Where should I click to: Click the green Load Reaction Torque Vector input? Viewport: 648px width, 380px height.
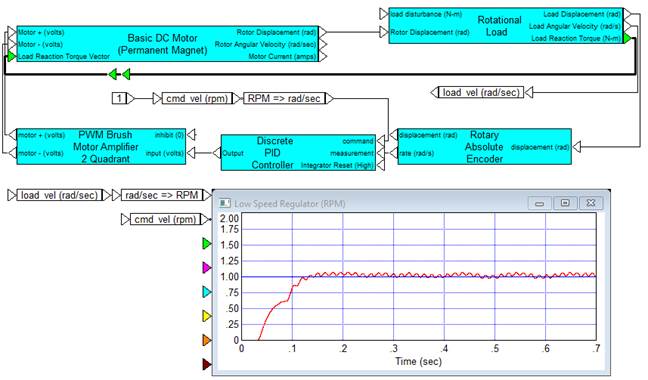12,56
